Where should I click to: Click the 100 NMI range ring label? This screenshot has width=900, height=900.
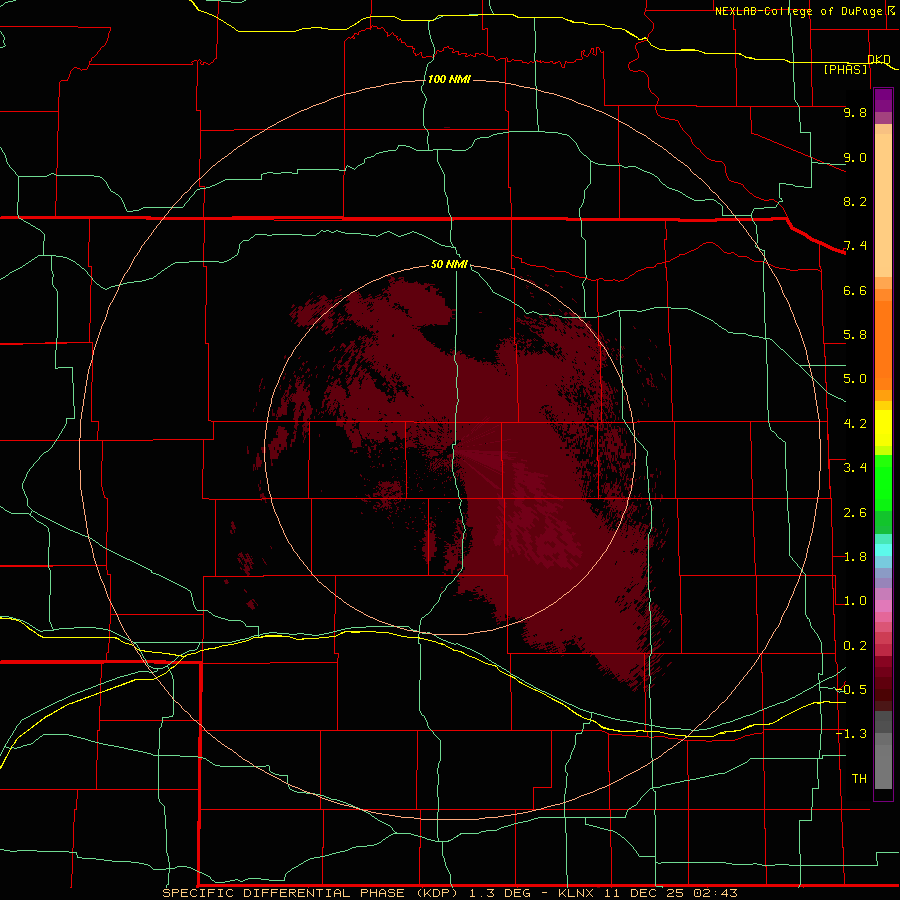click(x=449, y=79)
